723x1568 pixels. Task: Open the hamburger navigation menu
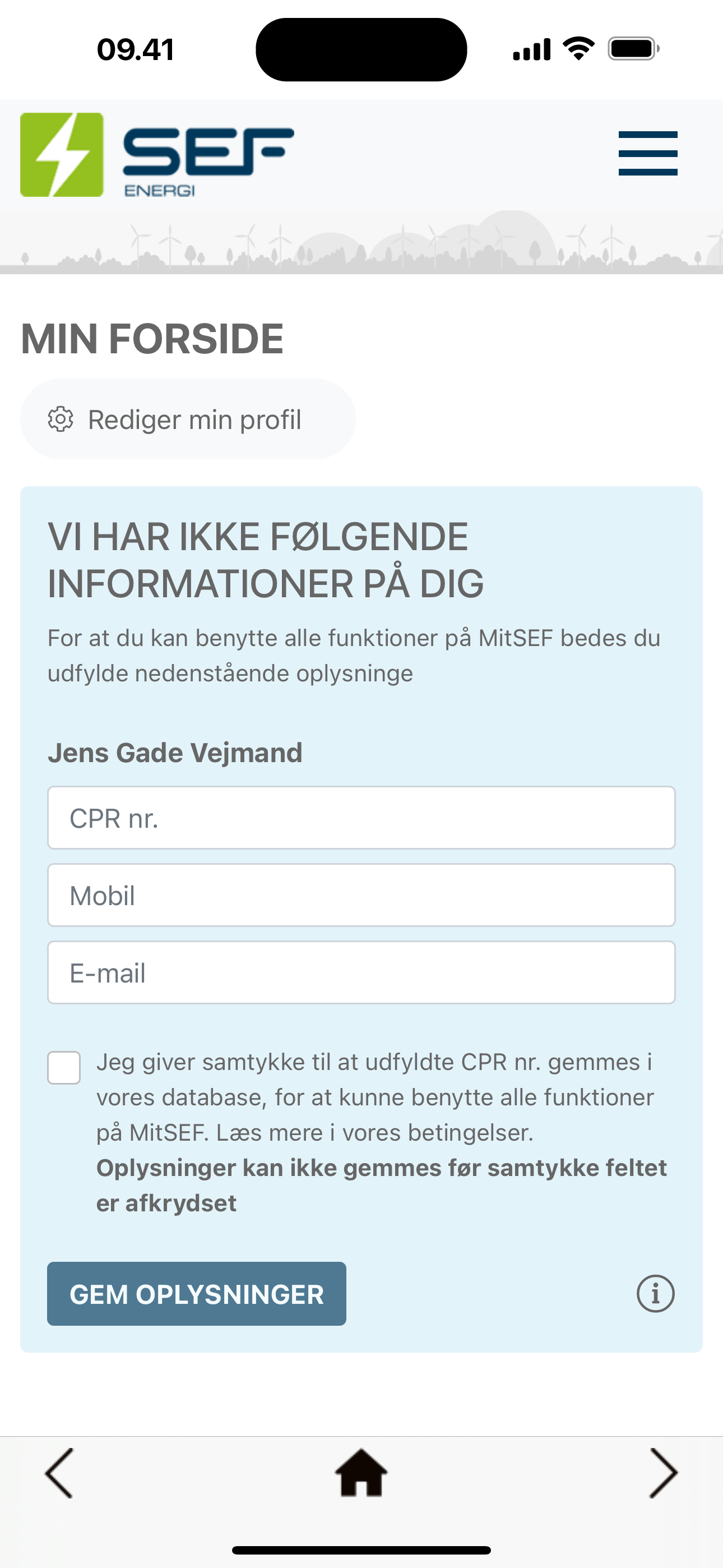click(x=647, y=154)
